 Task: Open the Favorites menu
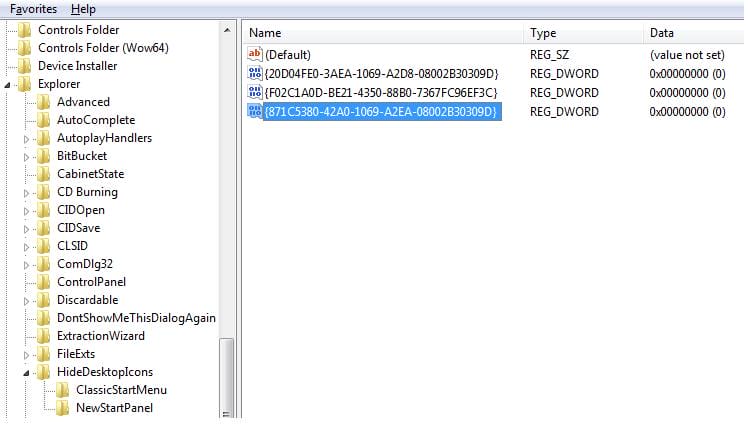coord(34,9)
